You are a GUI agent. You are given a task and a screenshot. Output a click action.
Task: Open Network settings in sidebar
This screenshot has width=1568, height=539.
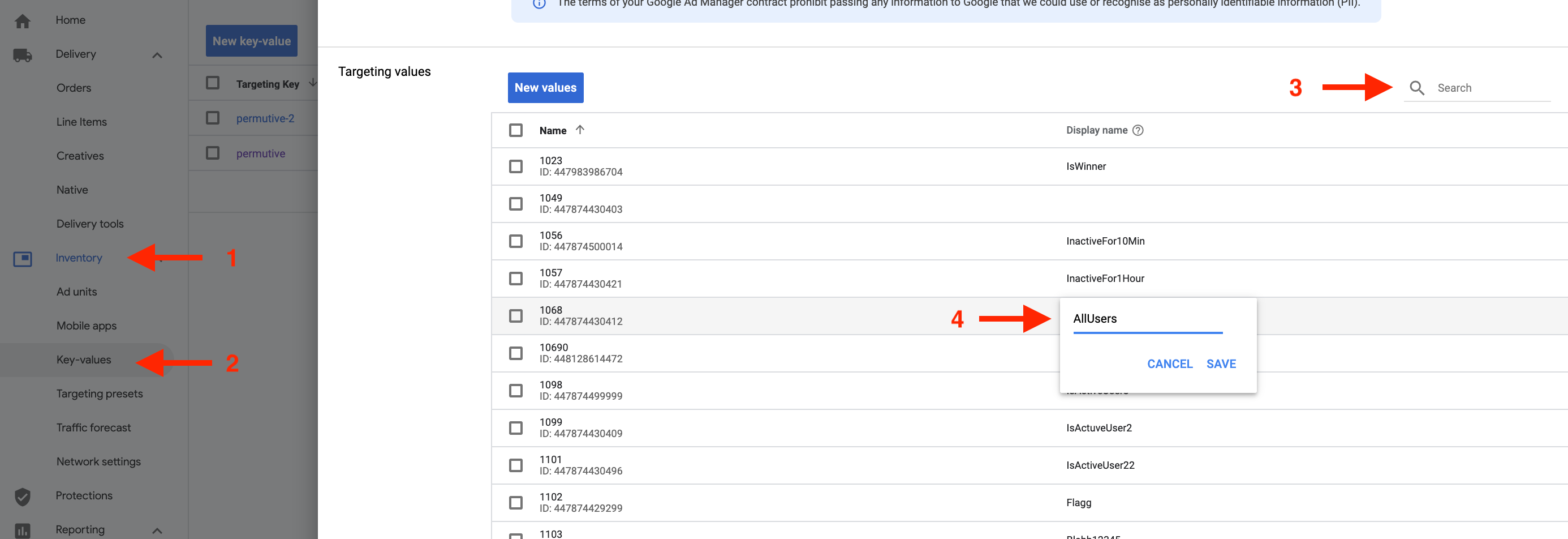pos(98,461)
